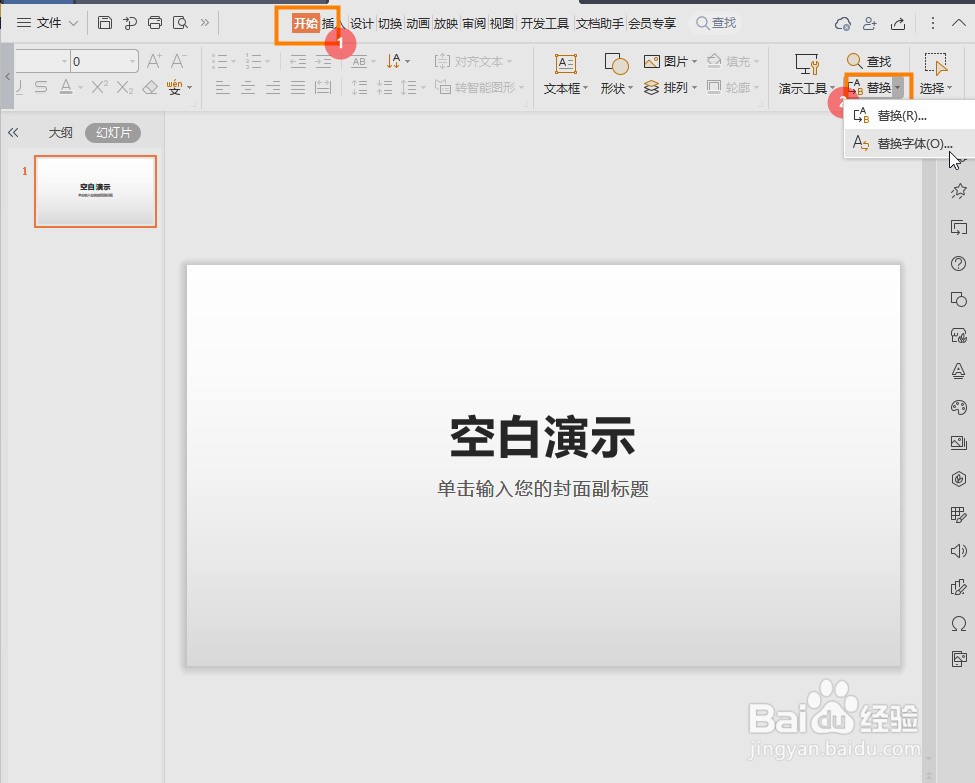Click 转智能图形 convert to smart graphic
The width and height of the screenshot is (975, 783).
tap(479, 88)
